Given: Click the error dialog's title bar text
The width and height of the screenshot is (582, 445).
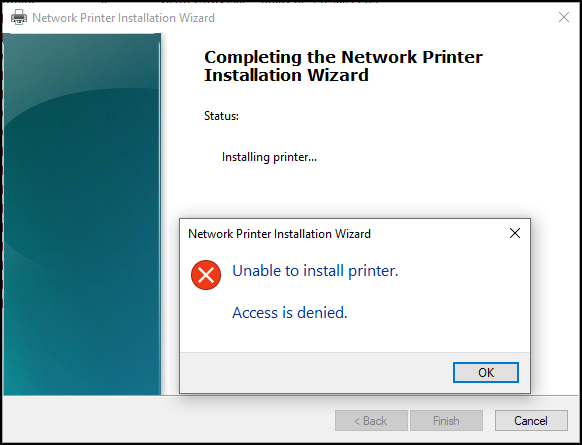Looking at the screenshot, I should 279,234.
